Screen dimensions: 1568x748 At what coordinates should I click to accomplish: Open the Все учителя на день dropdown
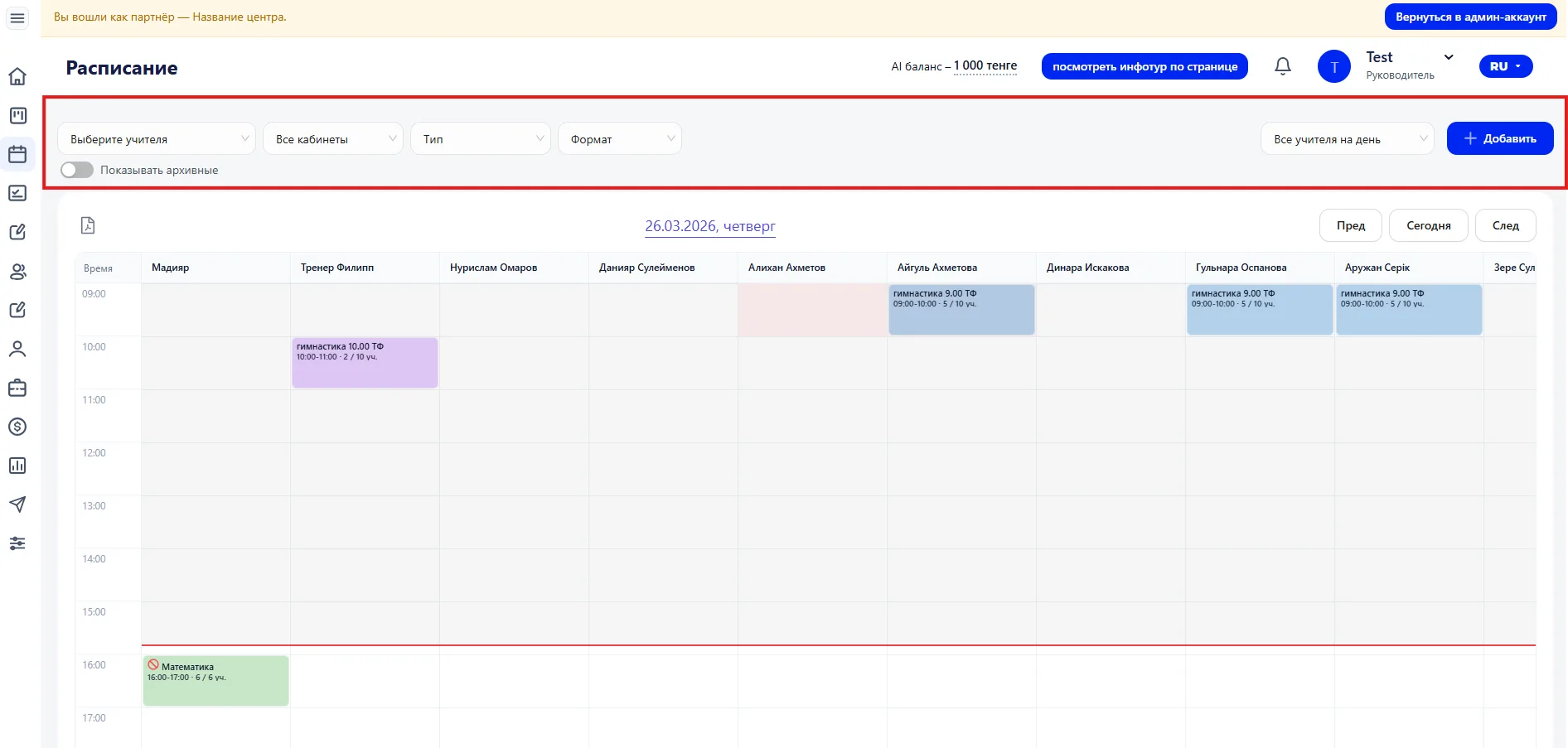coord(1348,138)
